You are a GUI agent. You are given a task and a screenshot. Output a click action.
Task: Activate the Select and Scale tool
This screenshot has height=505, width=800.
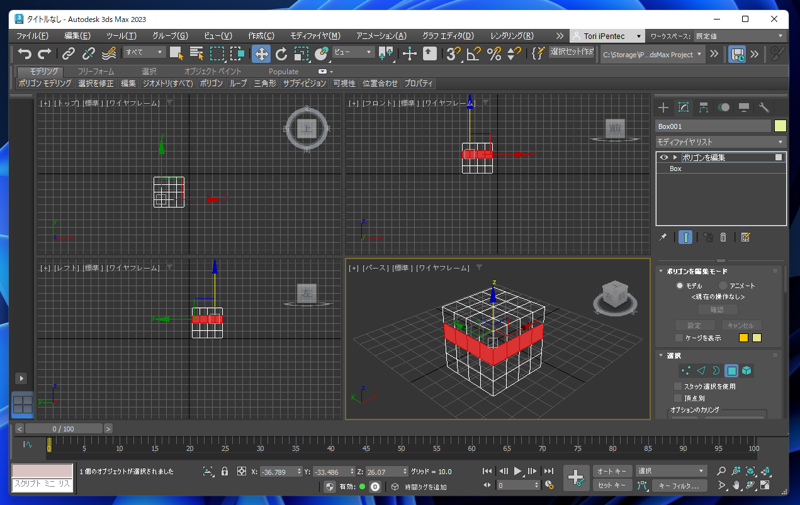point(301,53)
